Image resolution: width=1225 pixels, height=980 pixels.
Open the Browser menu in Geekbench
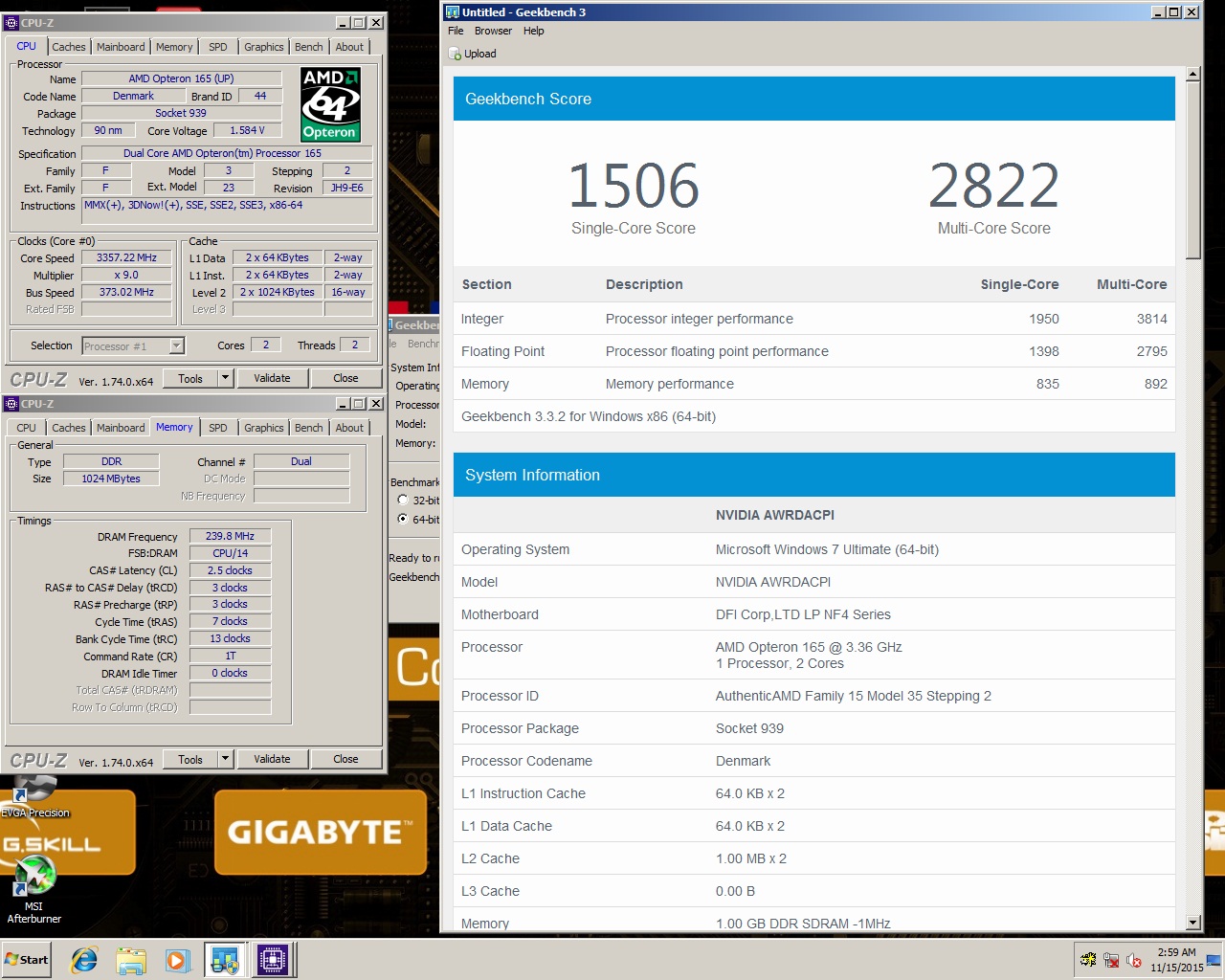pyautogui.click(x=493, y=31)
